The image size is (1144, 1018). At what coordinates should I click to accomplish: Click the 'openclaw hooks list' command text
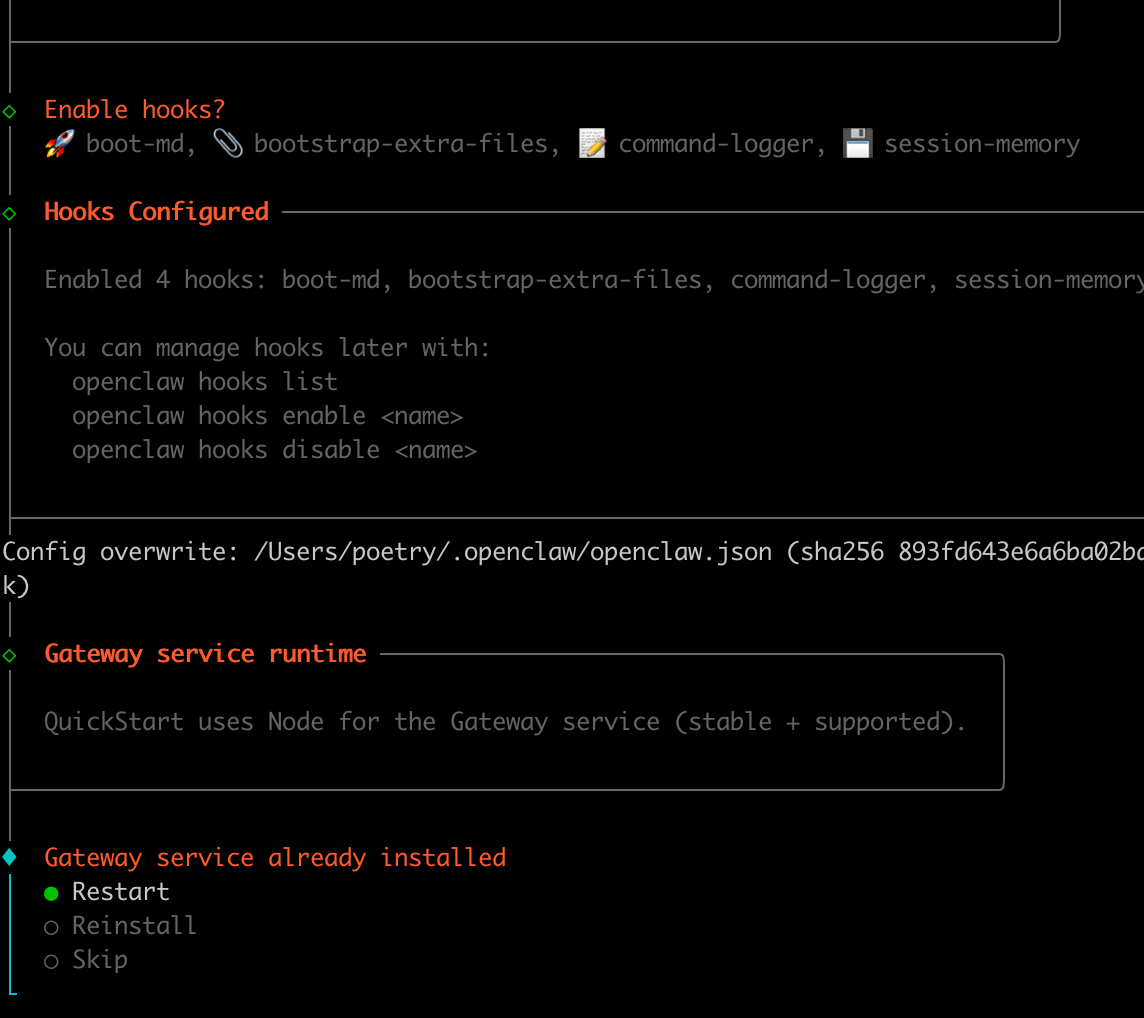coord(204,382)
